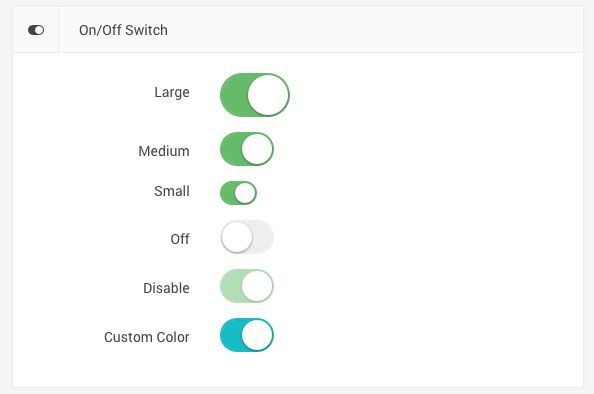
Task: Toggle the teal Custom Color switch
Action: (247, 335)
